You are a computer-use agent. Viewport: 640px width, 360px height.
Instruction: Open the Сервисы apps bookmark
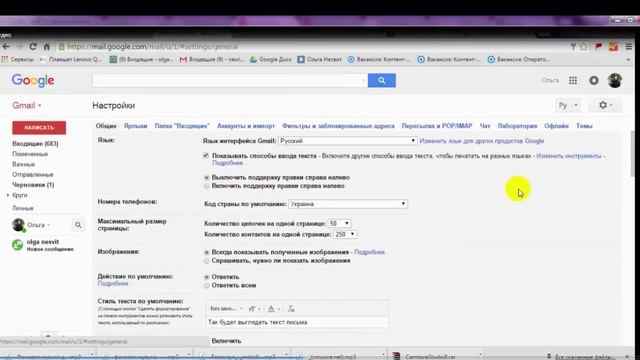pos(18,59)
